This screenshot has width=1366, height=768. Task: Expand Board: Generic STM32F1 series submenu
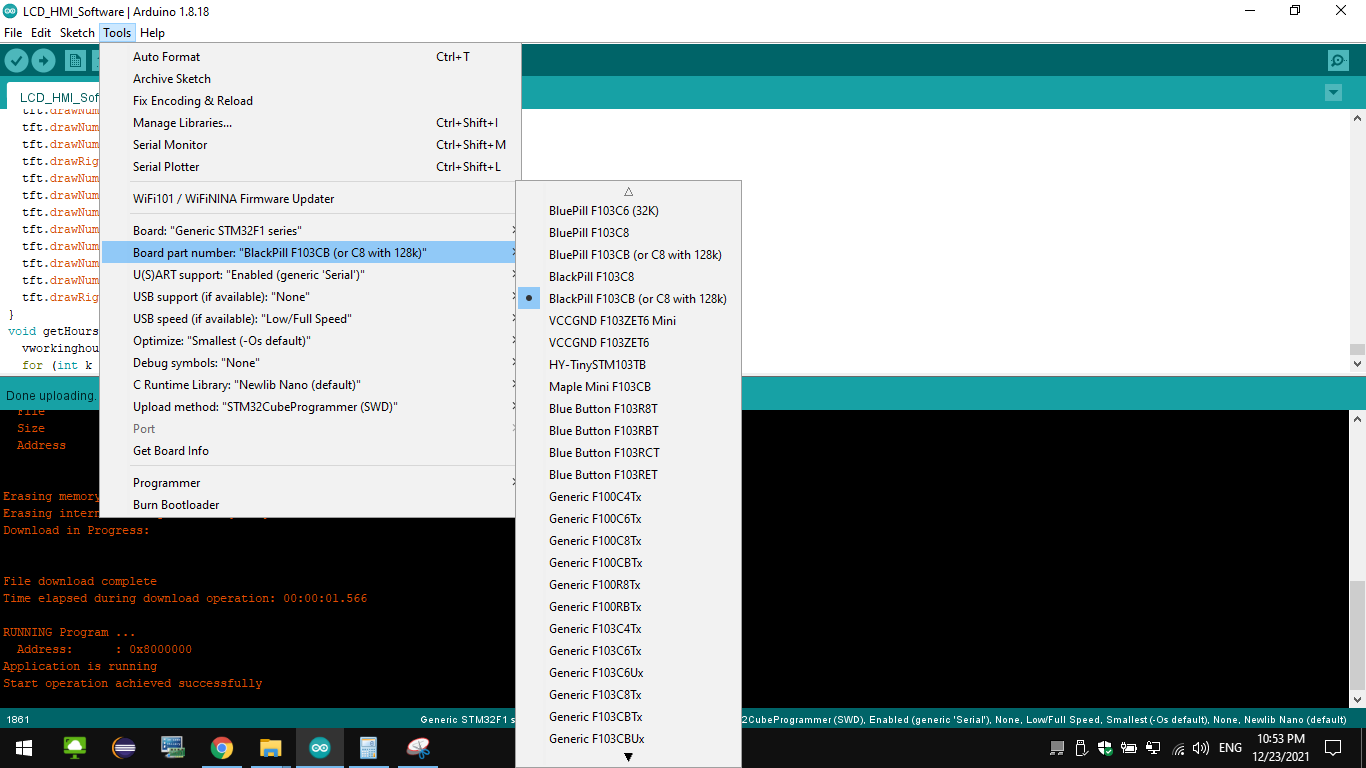point(310,231)
